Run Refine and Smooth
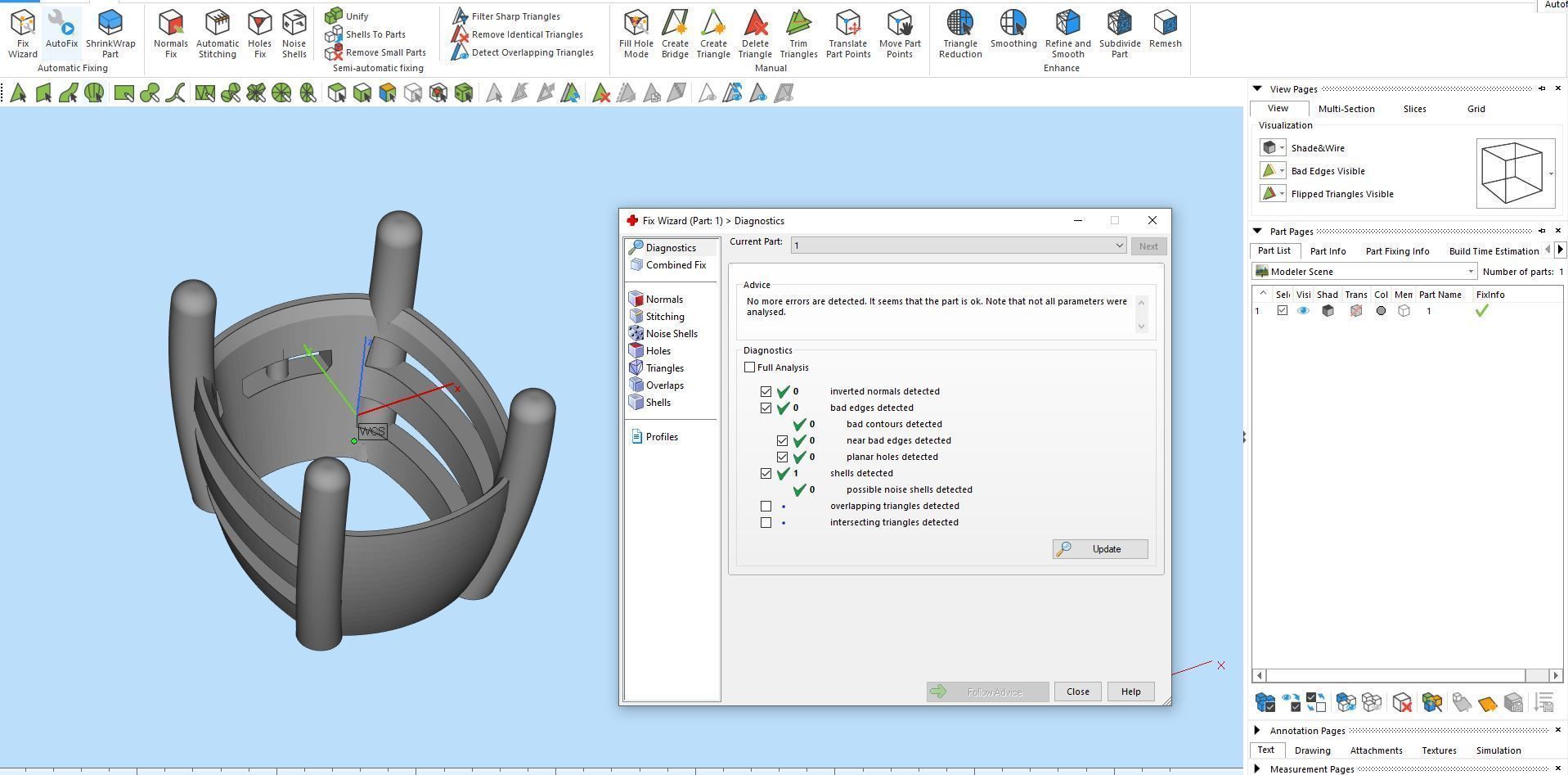Image resolution: width=1568 pixels, height=775 pixels. (1068, 34)
